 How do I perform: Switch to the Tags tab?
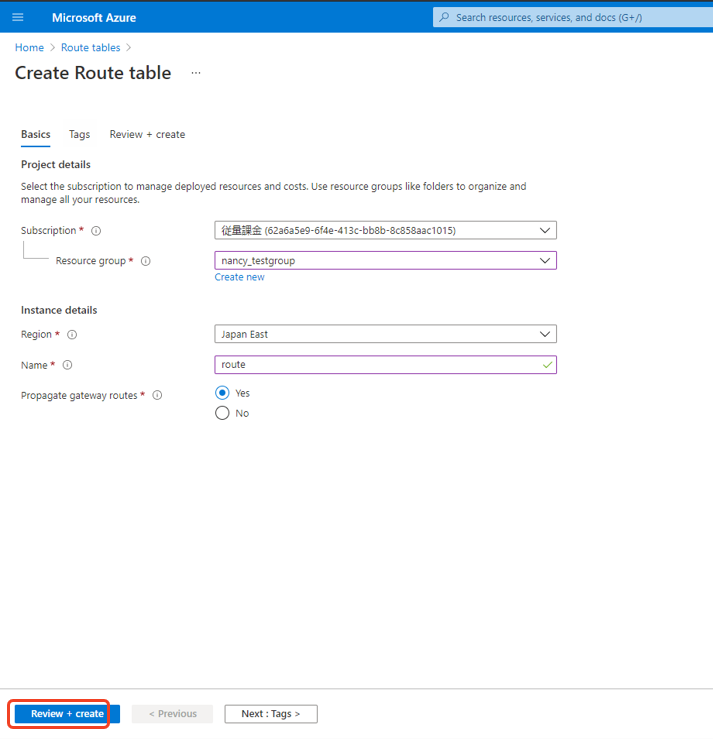click(79, 134)
